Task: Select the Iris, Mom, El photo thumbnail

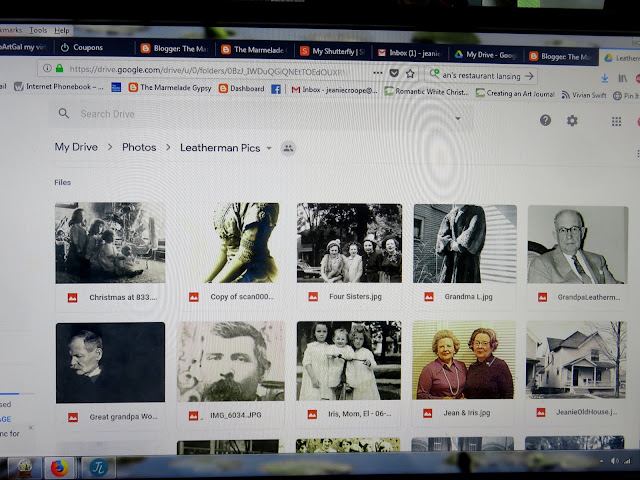Action: [x=349, y=361]
